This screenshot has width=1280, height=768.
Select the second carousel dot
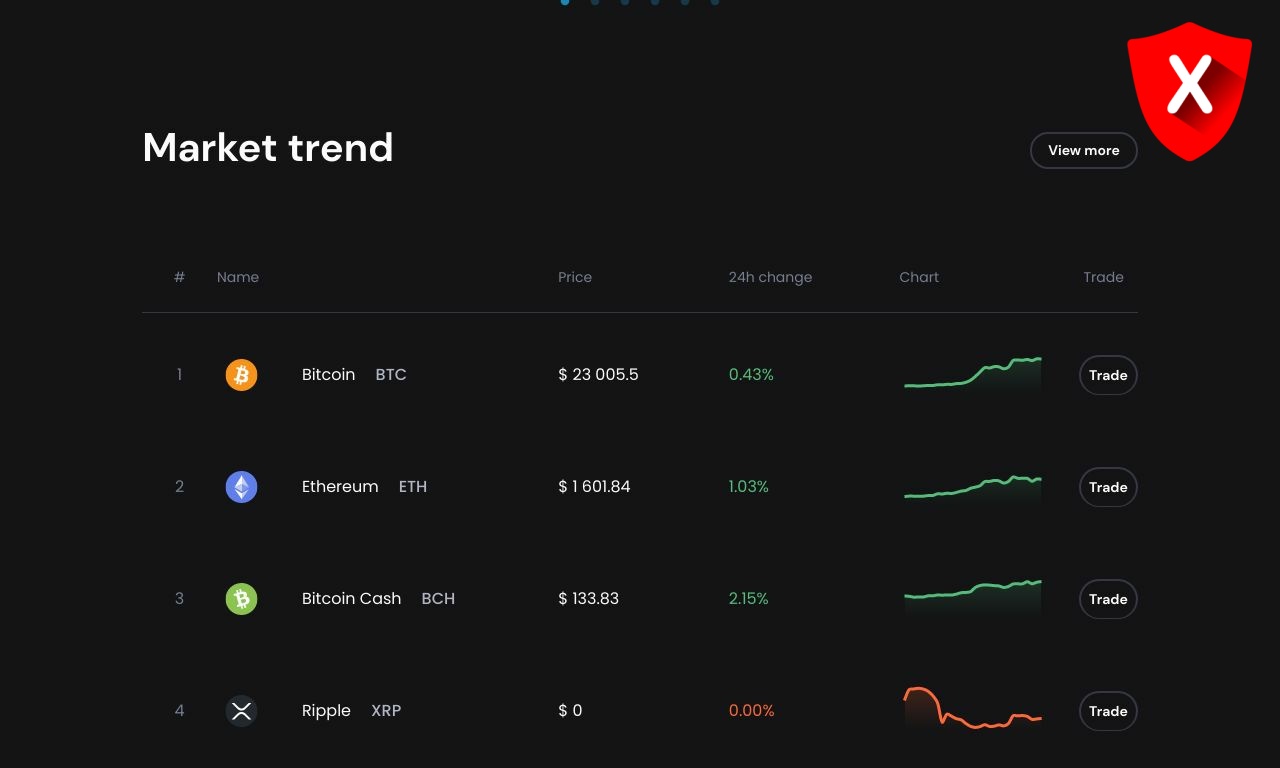pos(595,2)
